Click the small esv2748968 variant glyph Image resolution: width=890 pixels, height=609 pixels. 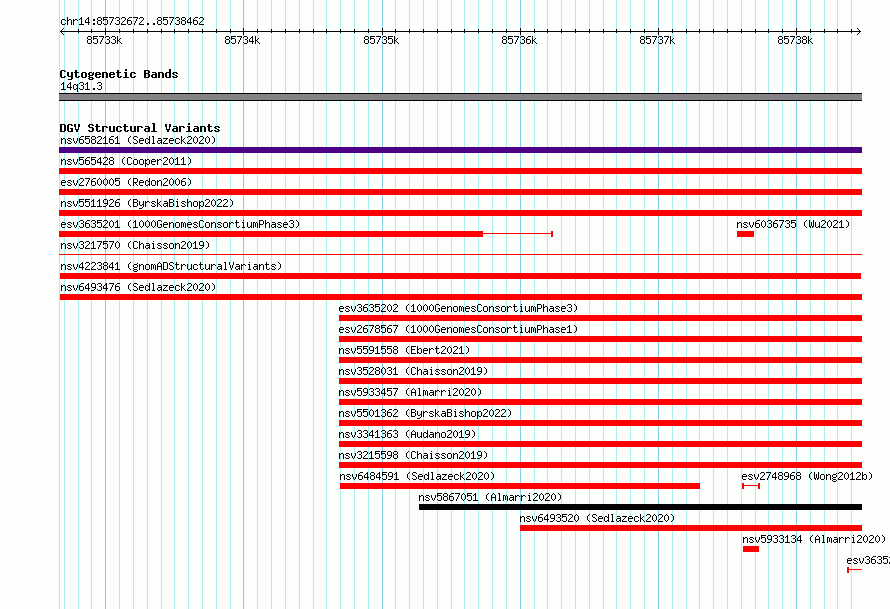(750, 486)
